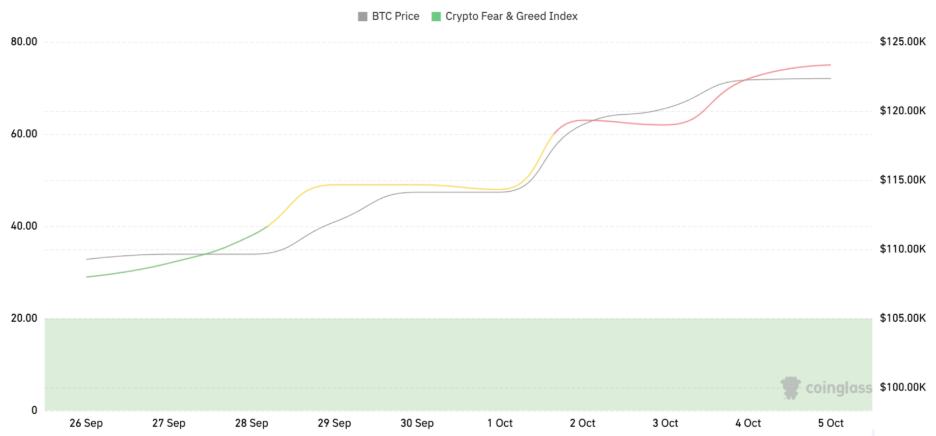
Task: Toggle the Crypto Fear & Greed Index label
Action: (511, 17)
